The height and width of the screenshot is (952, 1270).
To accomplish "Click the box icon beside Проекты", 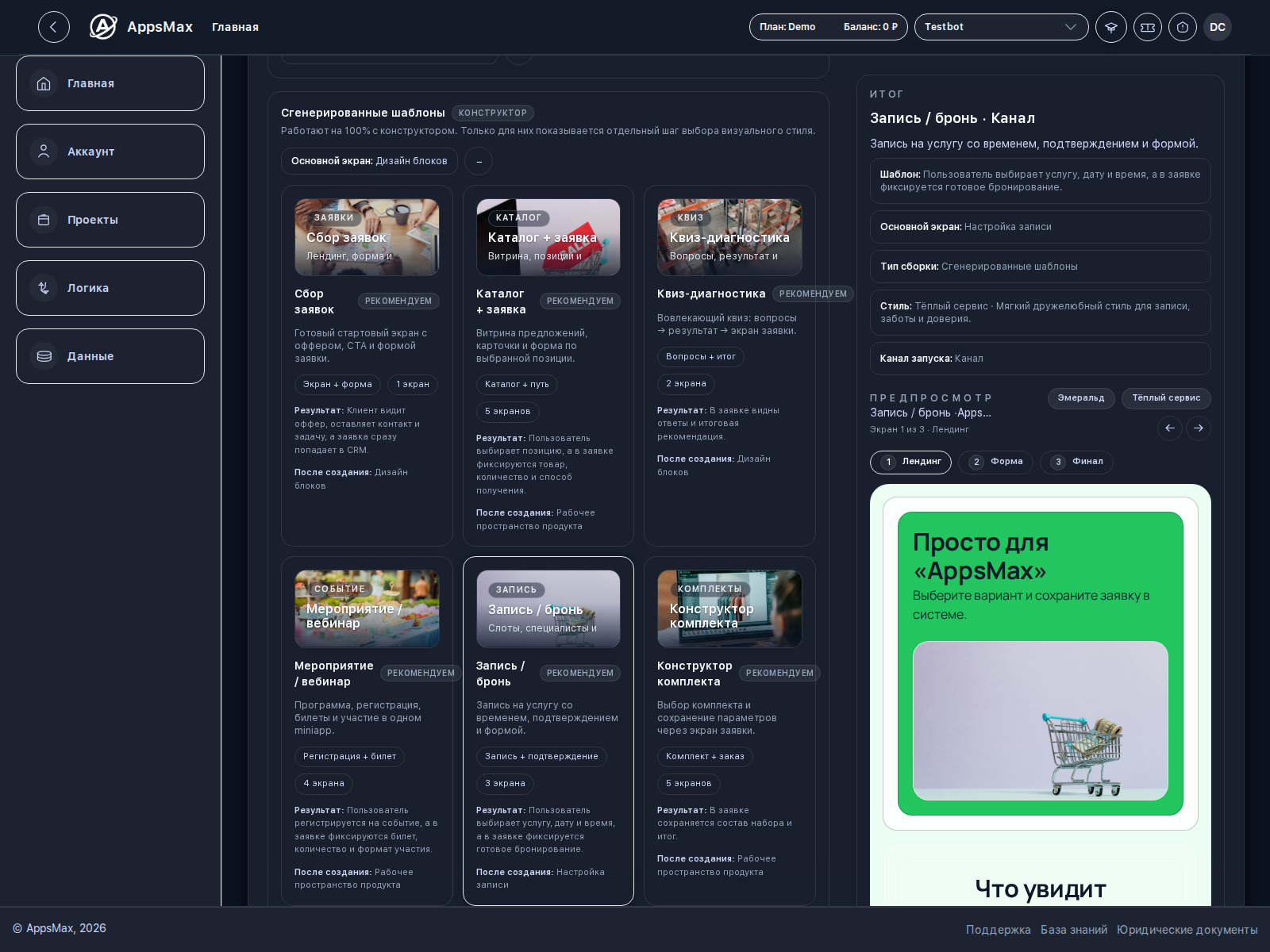I will point(44,220).
